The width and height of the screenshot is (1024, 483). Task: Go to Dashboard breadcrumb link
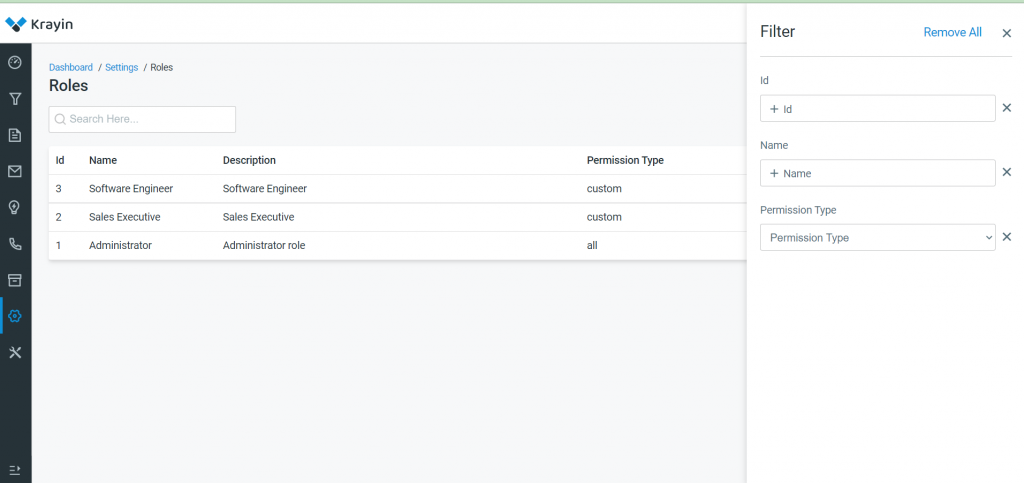[x=71, y=67]
